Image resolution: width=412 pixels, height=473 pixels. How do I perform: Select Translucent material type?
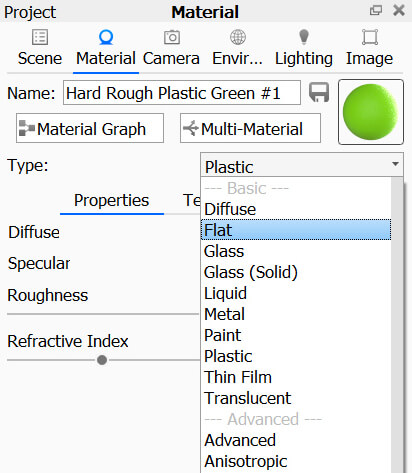[x=248, y=398]
